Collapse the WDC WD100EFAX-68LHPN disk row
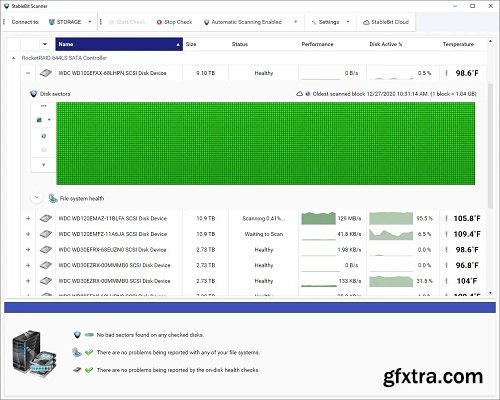The image size is (500, 400). tap(28, 73)
